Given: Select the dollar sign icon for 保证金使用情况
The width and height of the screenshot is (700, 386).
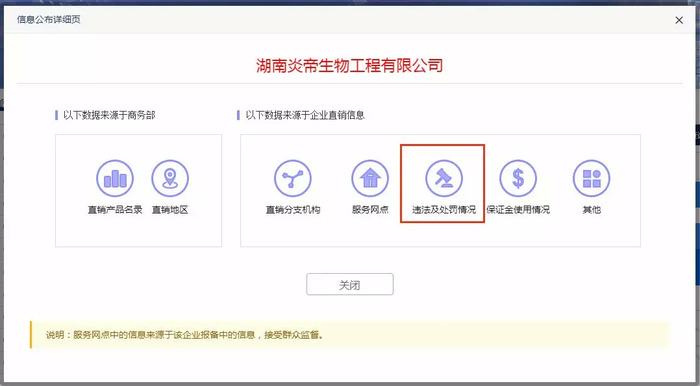Looking at the screenshot, I should click(518, 178).
